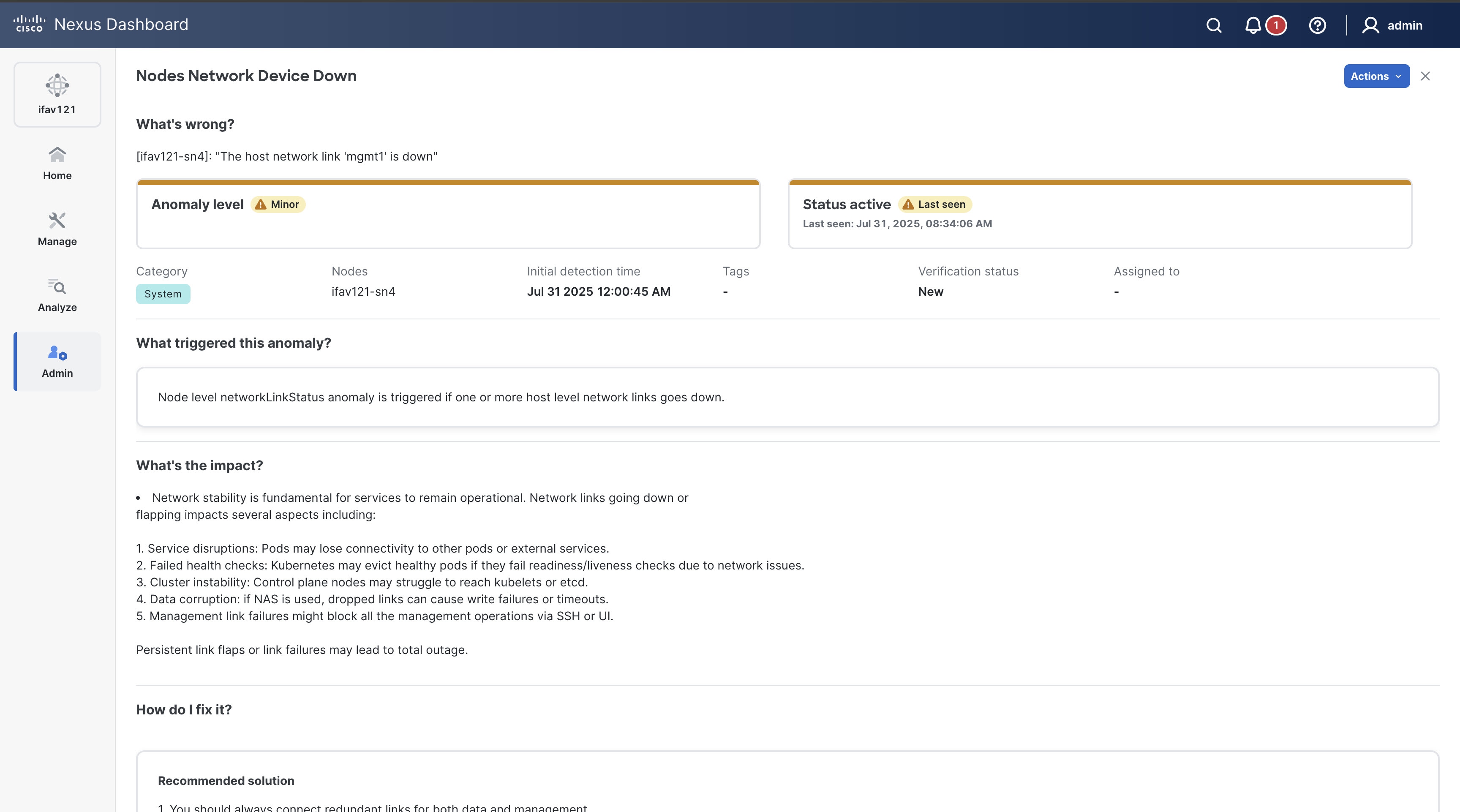Click the networkLinkStatus trigger description
This screenshot has height=812, width=1460.
click(x=441, y=397)
